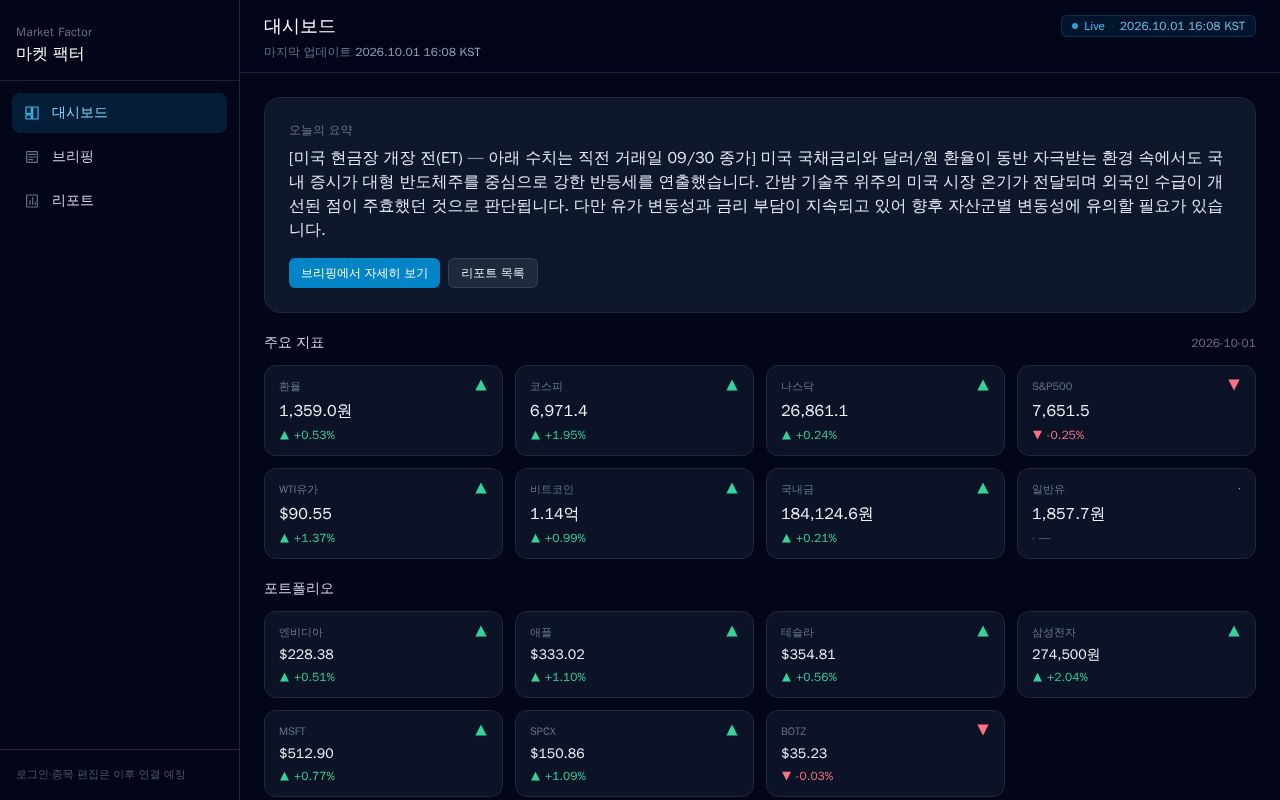Click the red down-arrow on BOTZ card

click(x=983, y=730)
